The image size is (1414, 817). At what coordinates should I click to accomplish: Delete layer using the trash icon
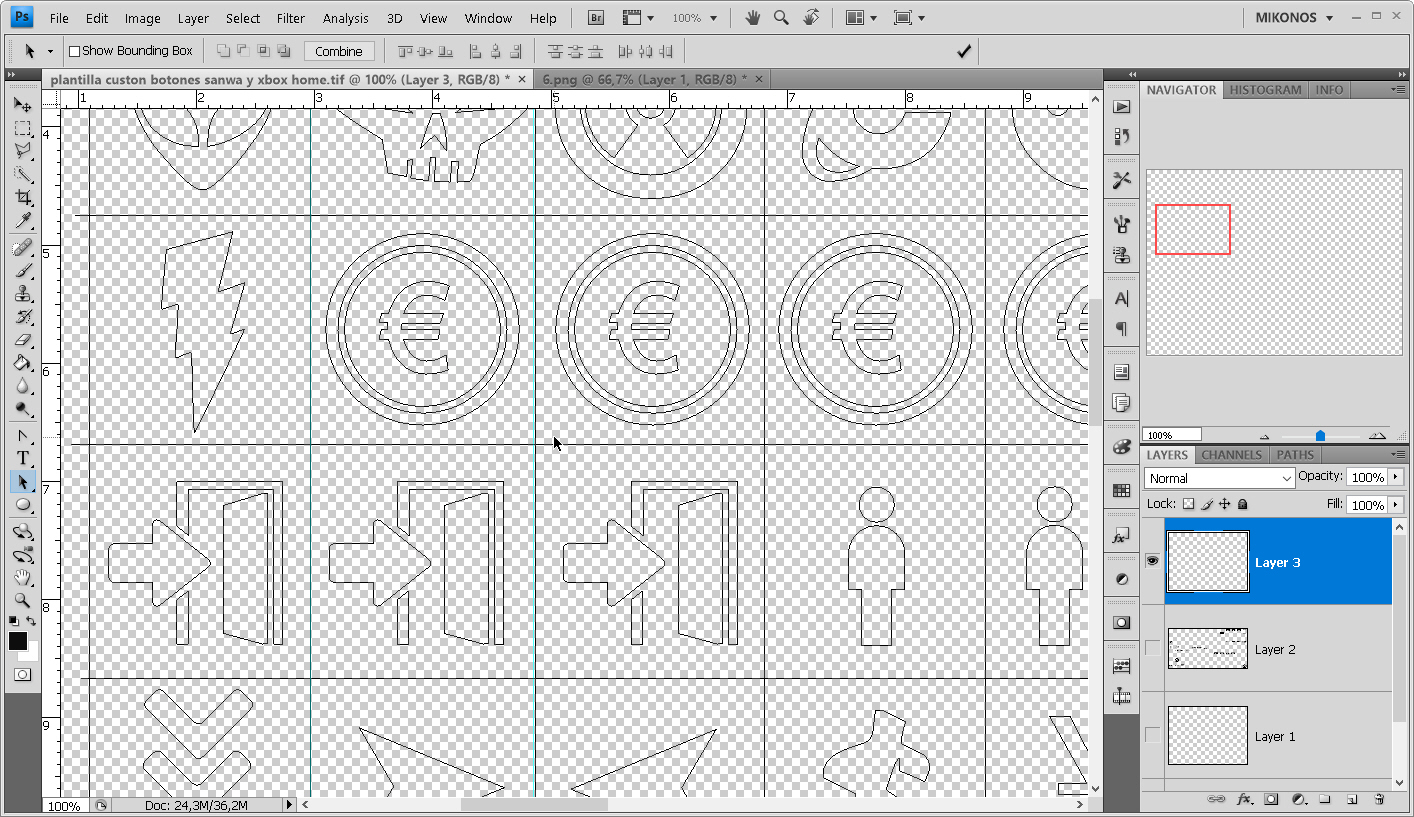(x=1379, y=799)
